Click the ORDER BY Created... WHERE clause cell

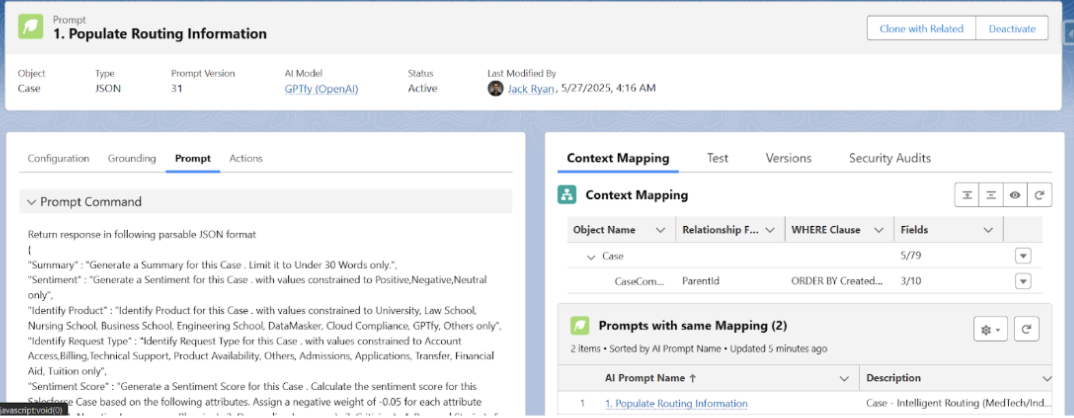coord(836,281)
